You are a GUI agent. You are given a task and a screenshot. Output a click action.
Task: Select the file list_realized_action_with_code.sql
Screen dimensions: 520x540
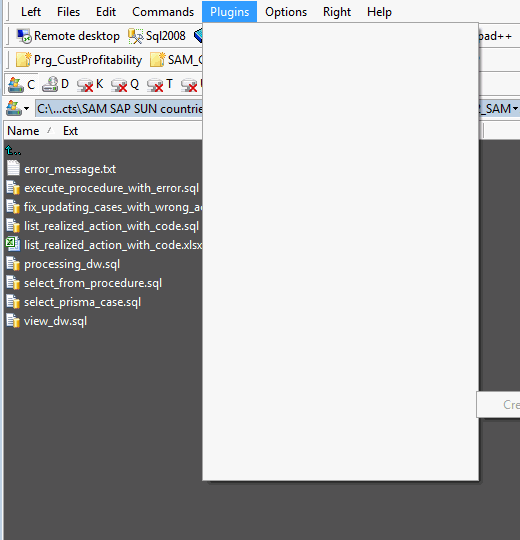click(112, 226)
